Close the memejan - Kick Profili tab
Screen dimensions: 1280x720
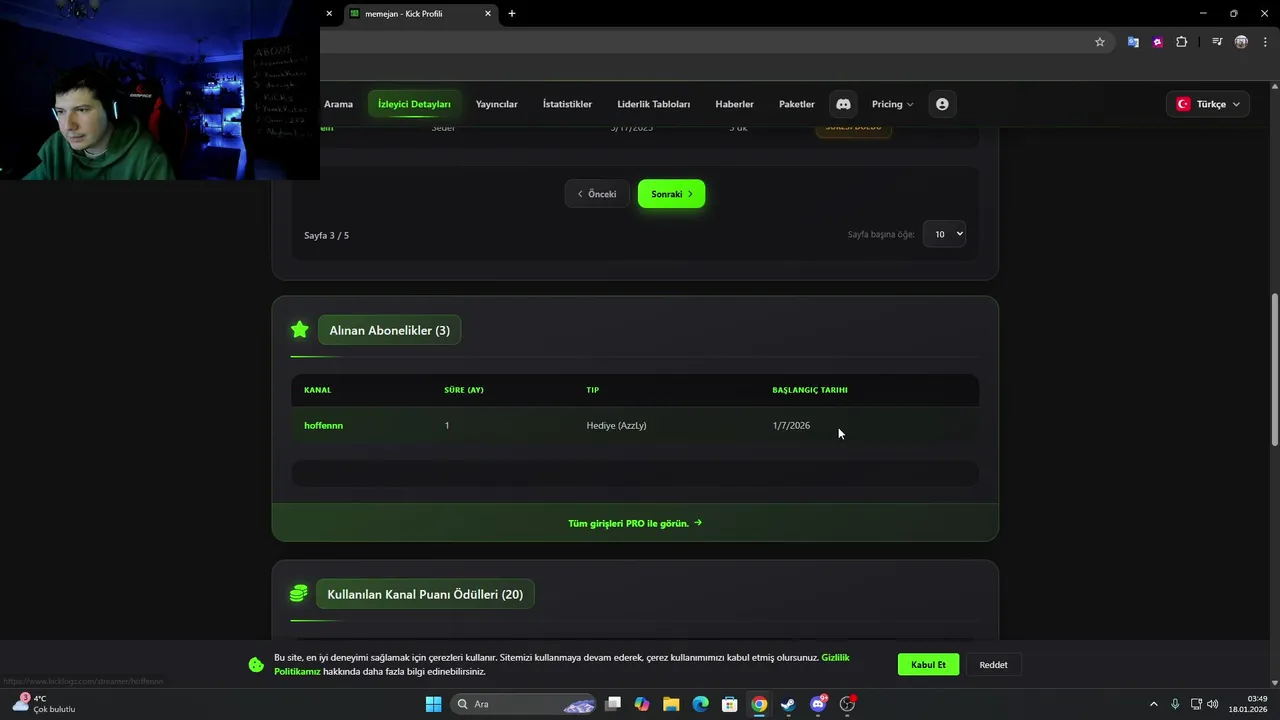coord(488,13)
